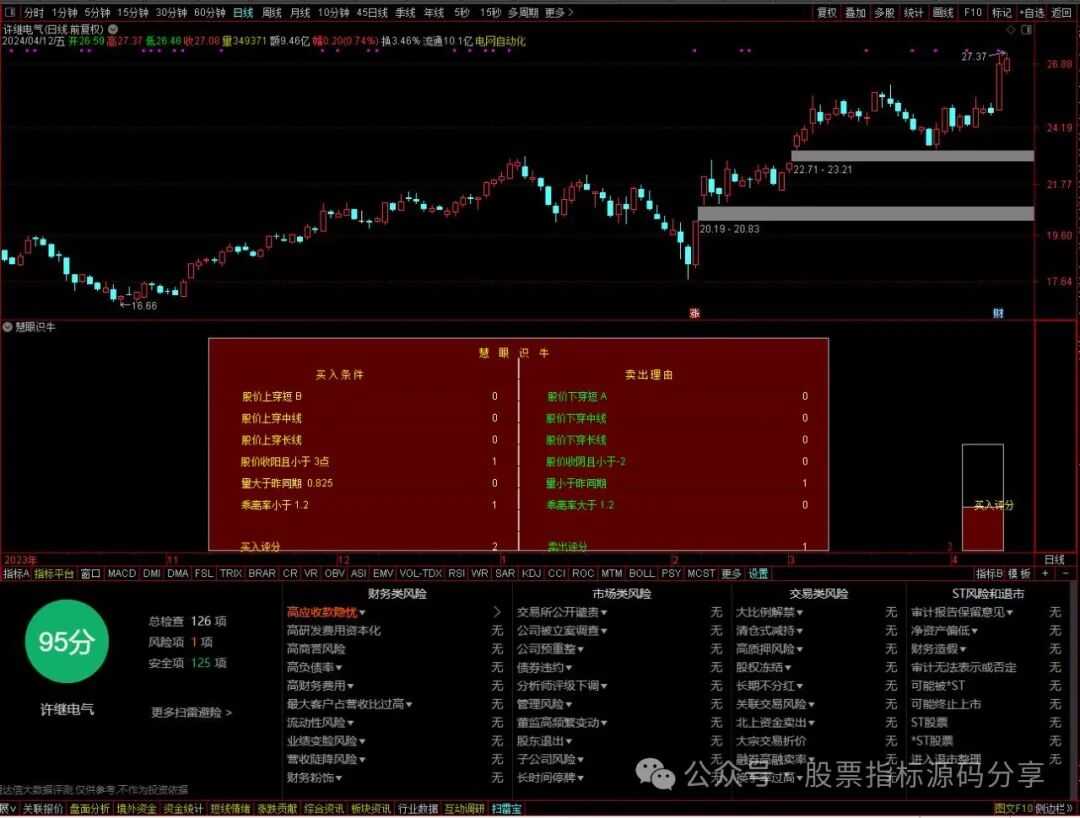The image size is (1080, 818).
Task: Click the plus zoom button at indicator bar
Action: point(1046,573)
